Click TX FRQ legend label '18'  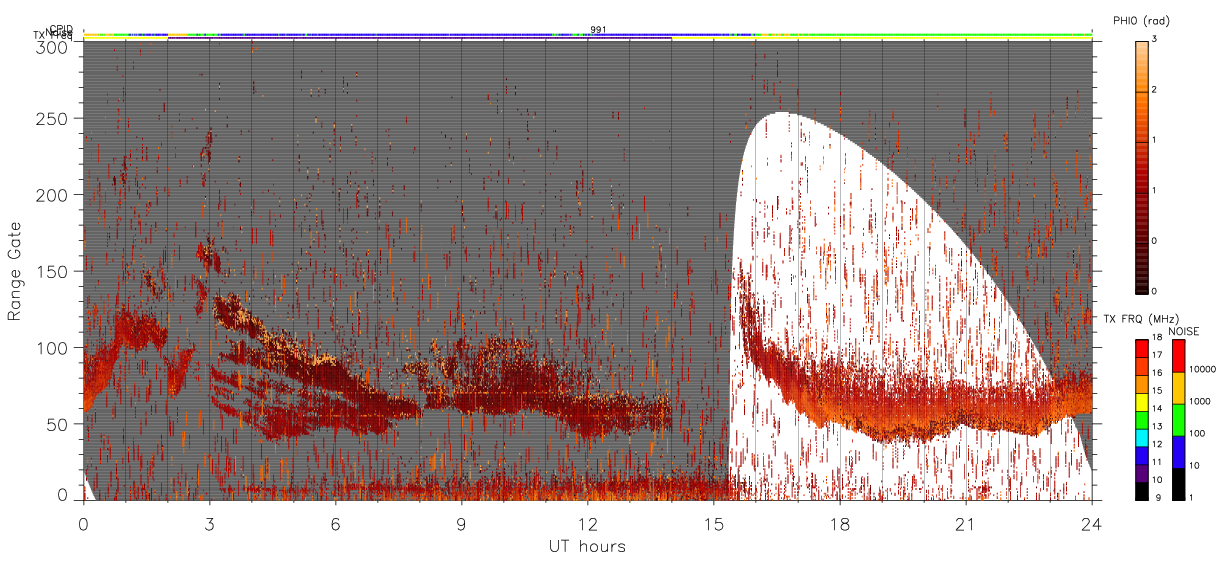tap(1156, 337)
